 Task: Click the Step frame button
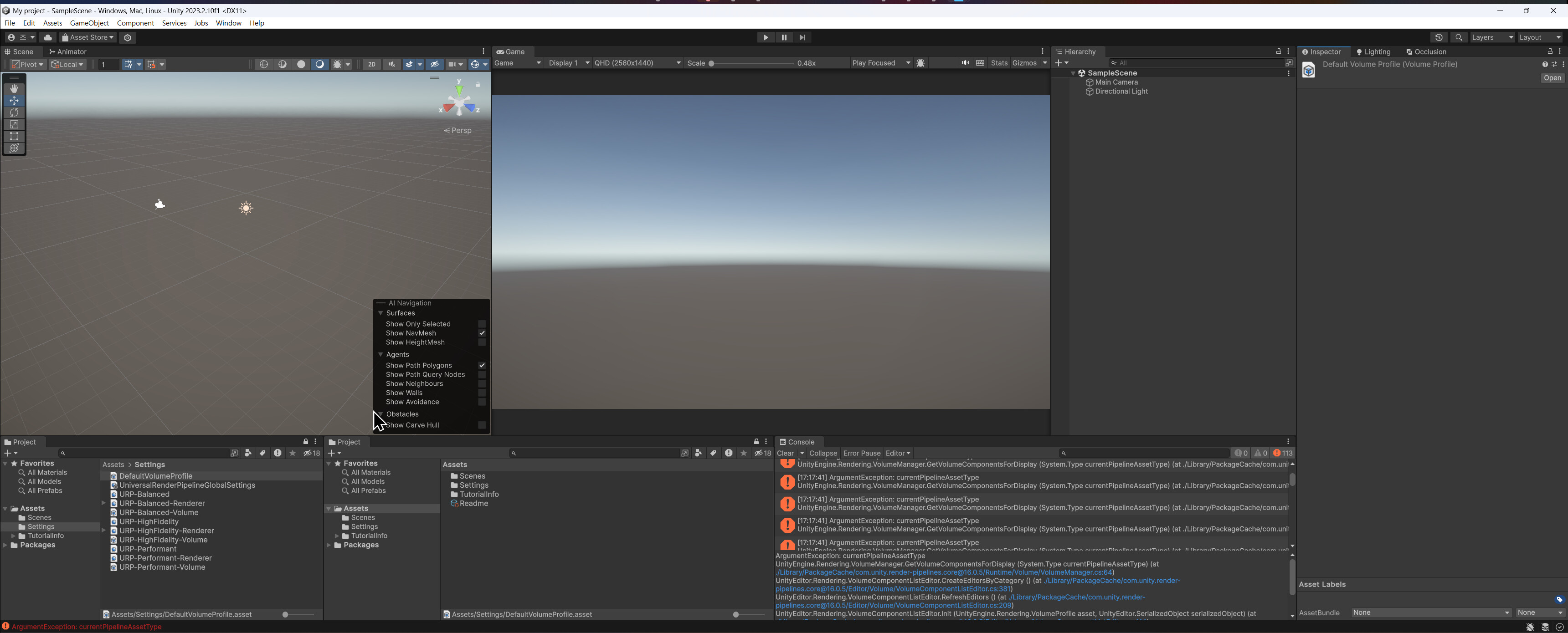pos(802,38)
